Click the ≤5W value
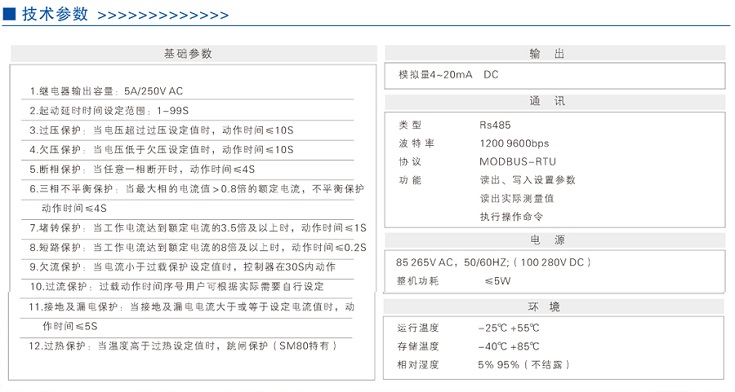This screenshot has height=392, width=735. (x=498, y=281)
